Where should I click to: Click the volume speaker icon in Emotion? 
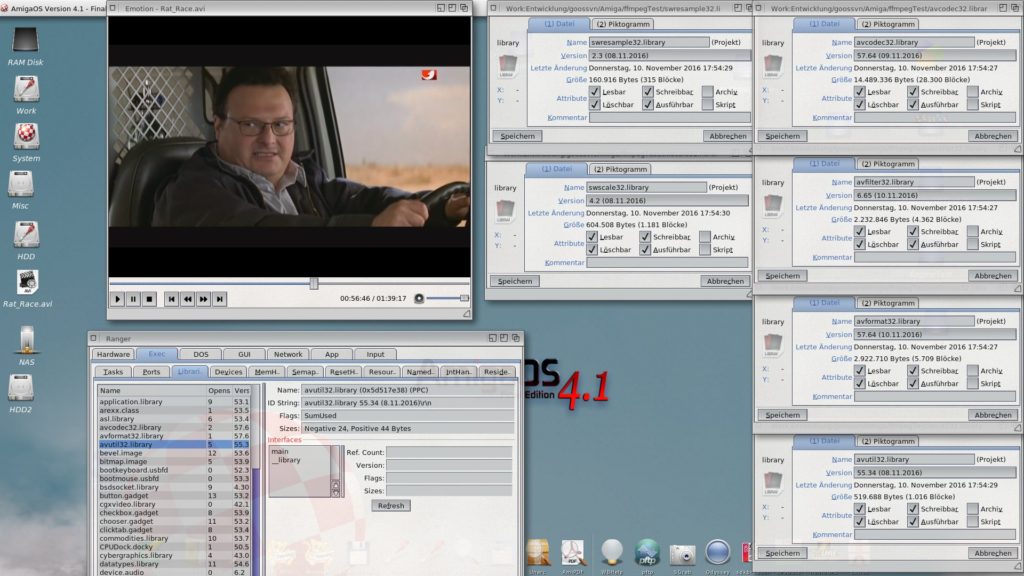click(x=419, y=298)
